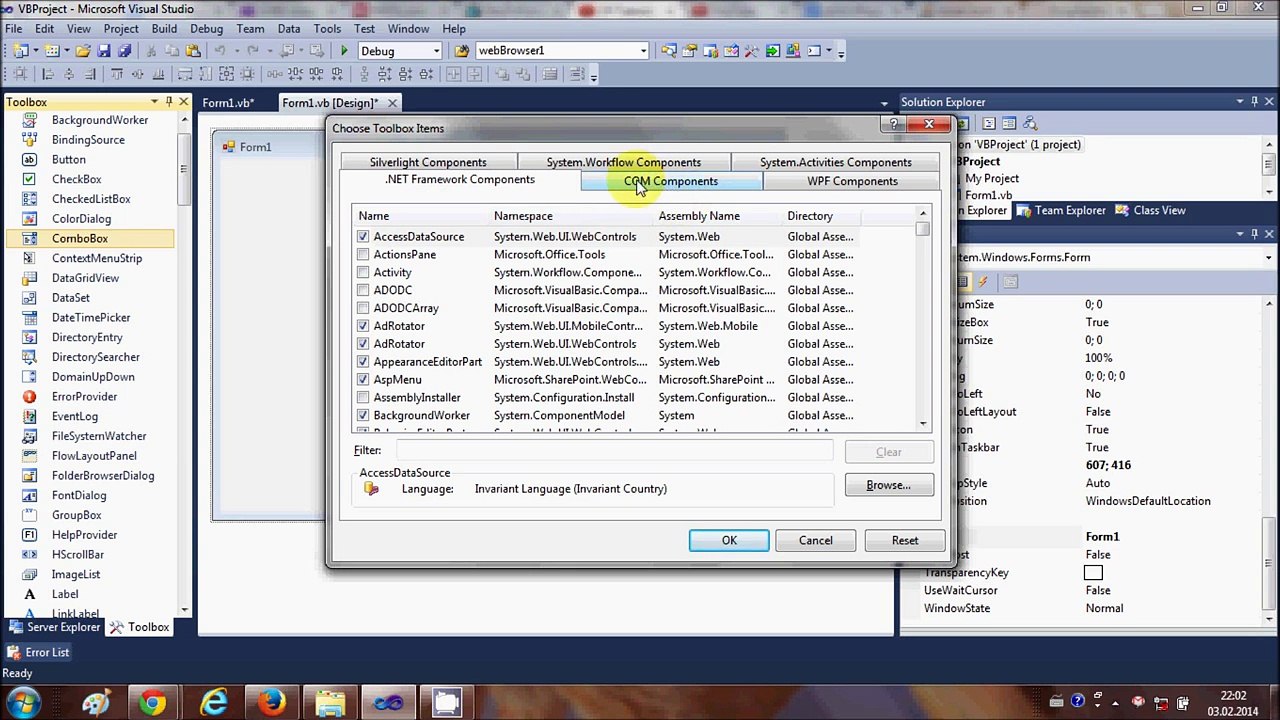Click the Align Rights layout icon

tap(90, 74)
